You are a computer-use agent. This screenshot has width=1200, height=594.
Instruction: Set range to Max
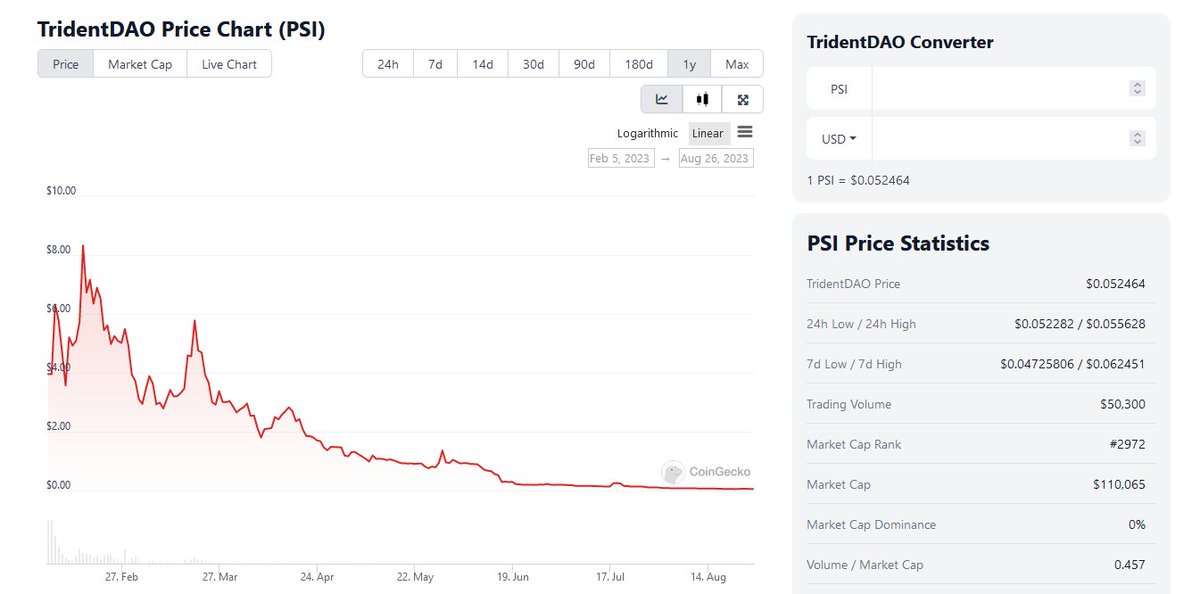pyautogui.click(x=737, y=64)
